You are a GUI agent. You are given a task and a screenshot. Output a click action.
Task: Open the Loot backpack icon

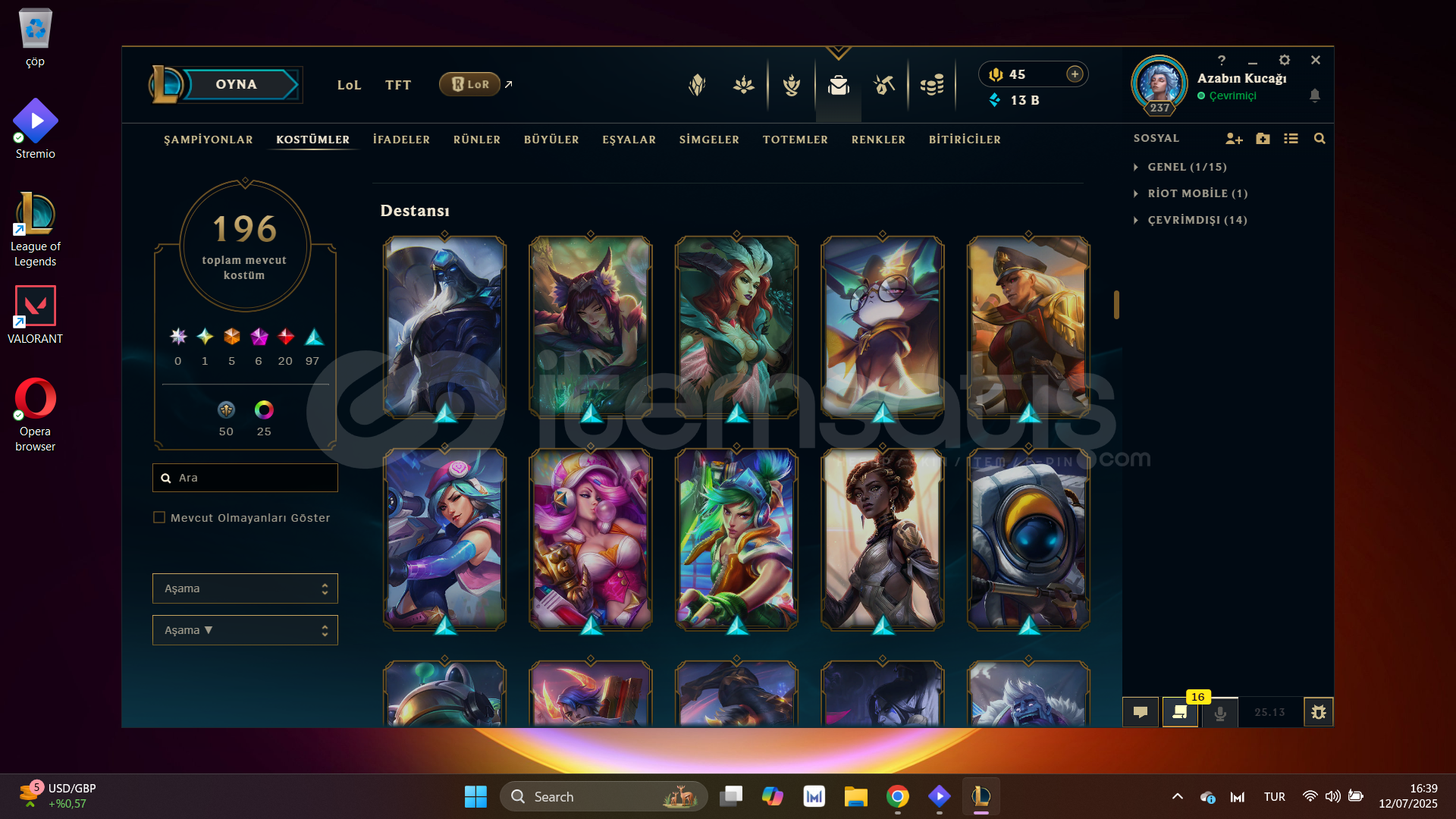[x=839, y=85]
